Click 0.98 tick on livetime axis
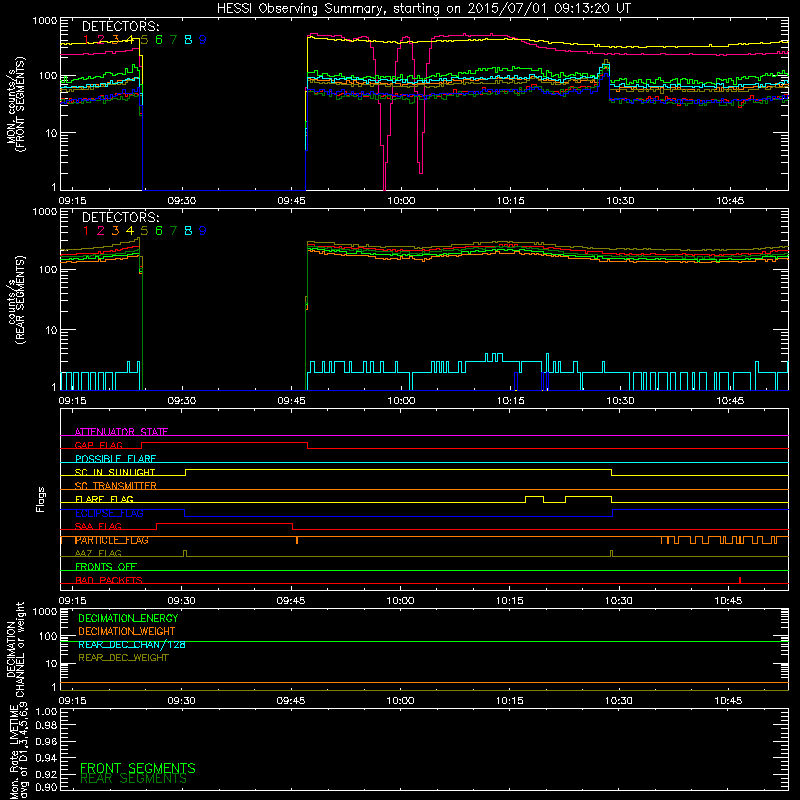Image resolution: width=800 pixels, height=800 pixels. (x=46, y=726)
